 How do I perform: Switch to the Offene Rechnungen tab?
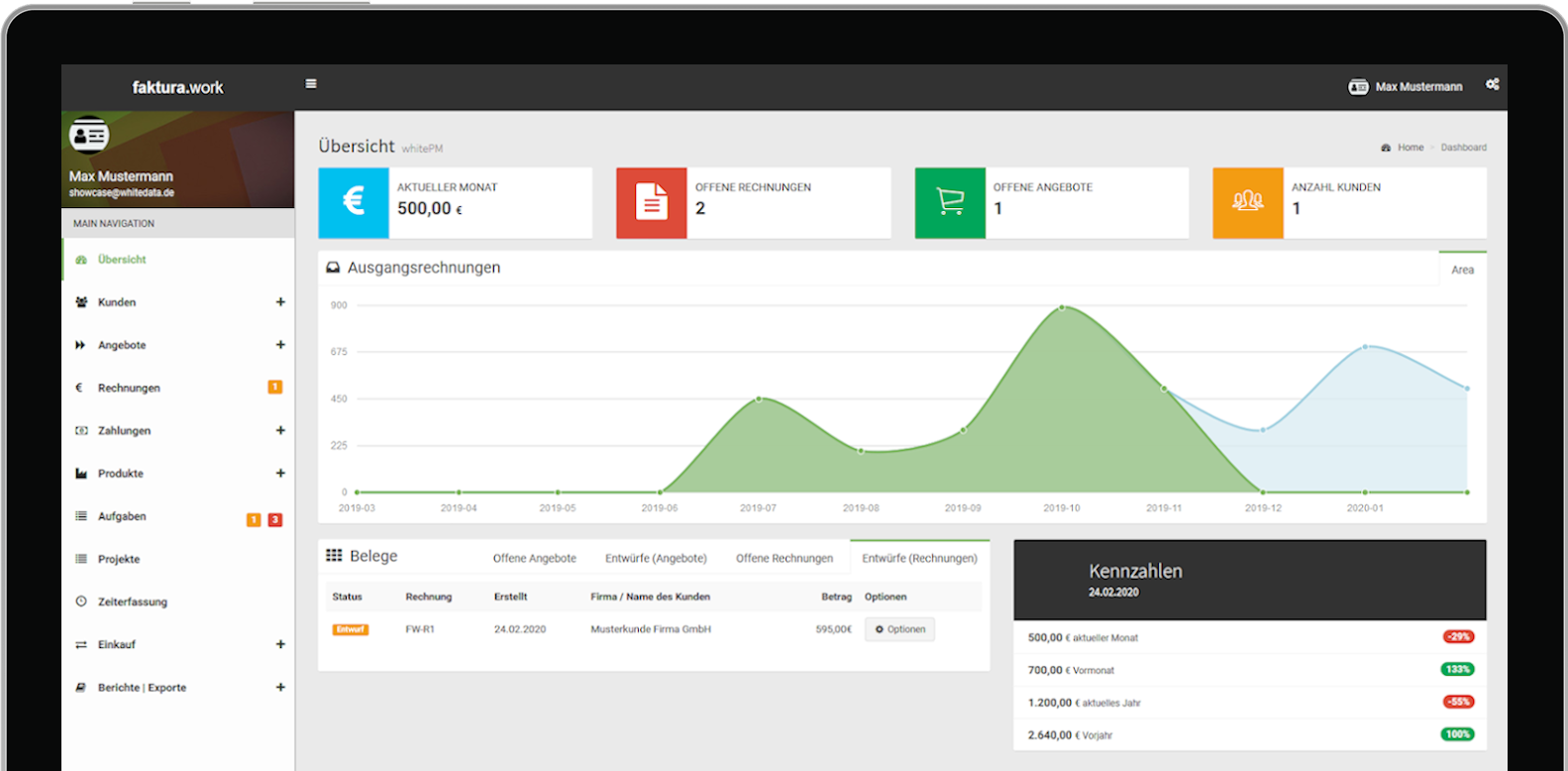pos(784,558)
